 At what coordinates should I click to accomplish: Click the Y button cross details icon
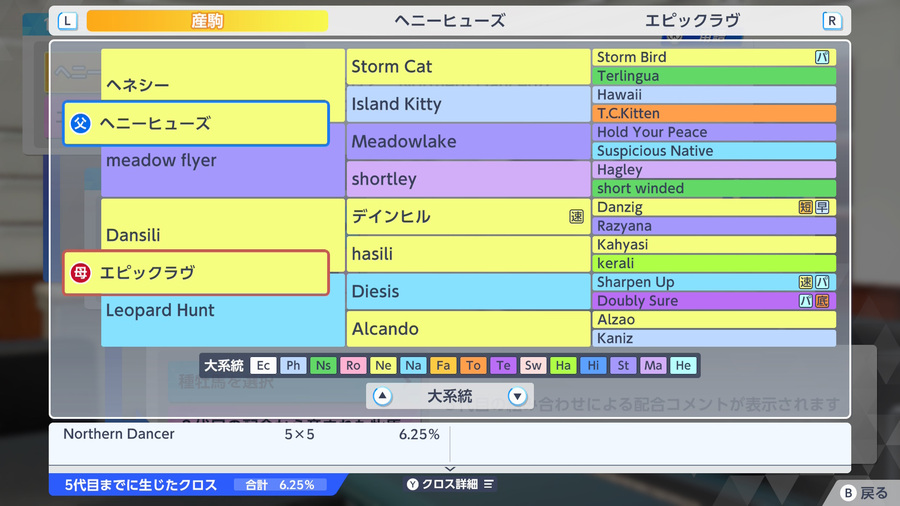tap(413, 484)
